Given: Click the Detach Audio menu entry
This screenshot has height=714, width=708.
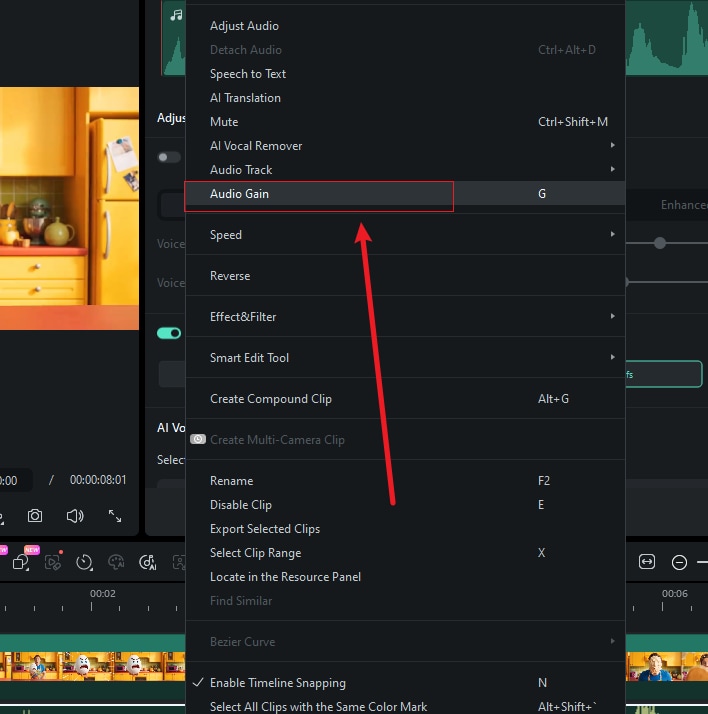Looking at the screenshot, I should (405, 50).
